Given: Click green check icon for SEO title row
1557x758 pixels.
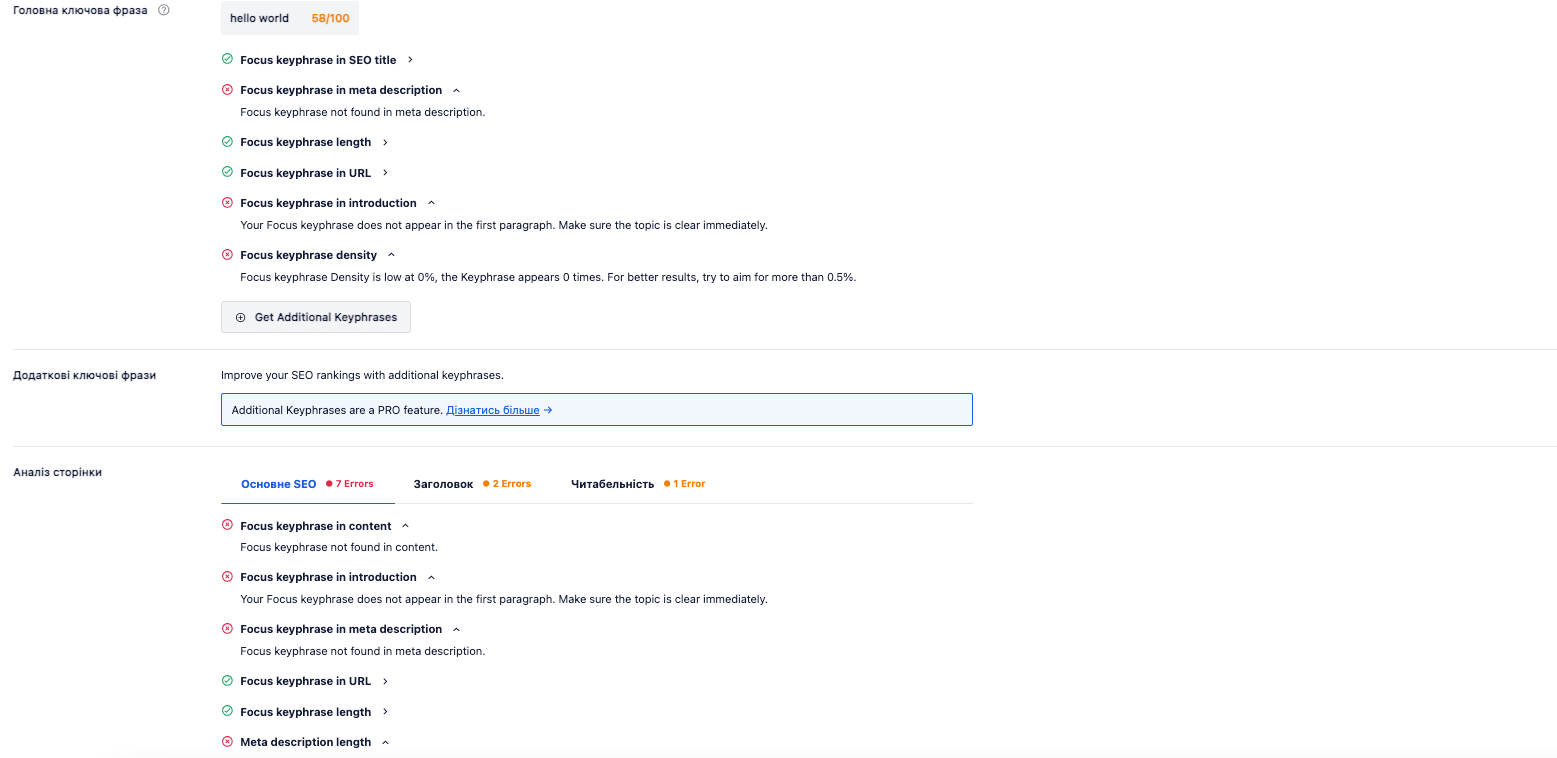Looking at the screenshot, I should click(x=227, y=60).
